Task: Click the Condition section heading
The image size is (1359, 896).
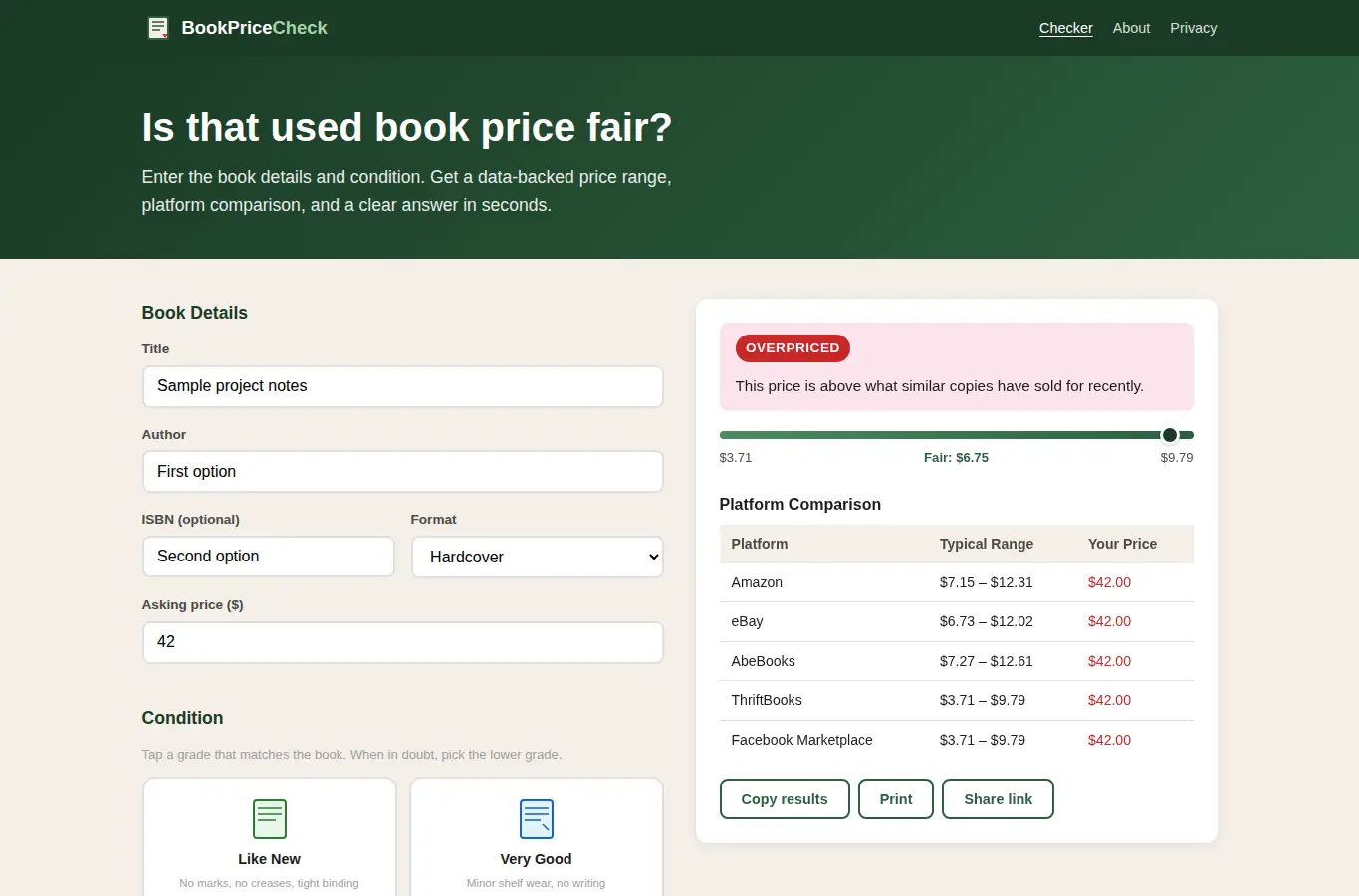Action: (183, 718)
